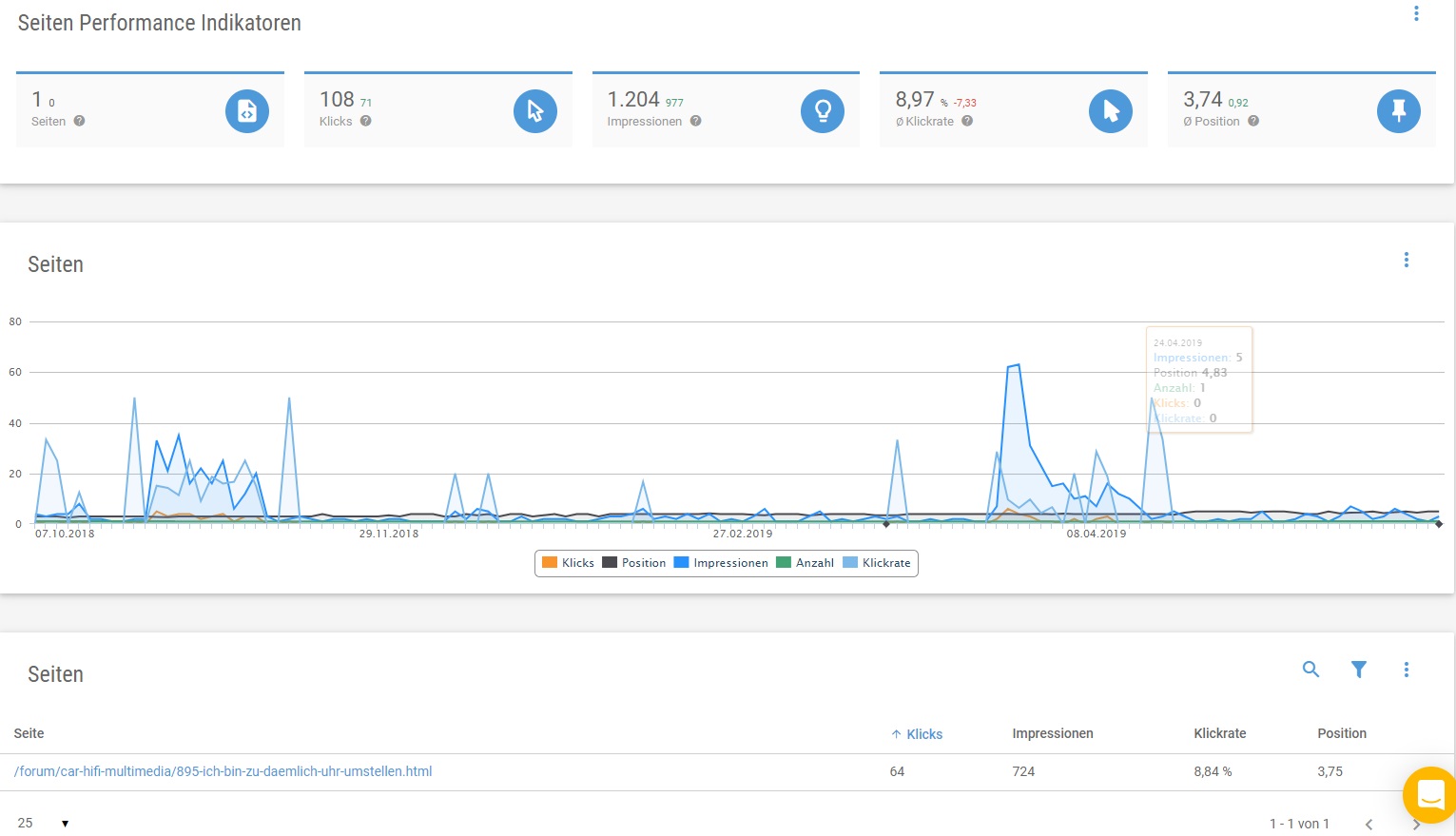Image resolution: width=1456 pixels, height=836 pixels.
Task: Click the Klickrate pointer icon in KPI card
Action: coord(1111,111)
